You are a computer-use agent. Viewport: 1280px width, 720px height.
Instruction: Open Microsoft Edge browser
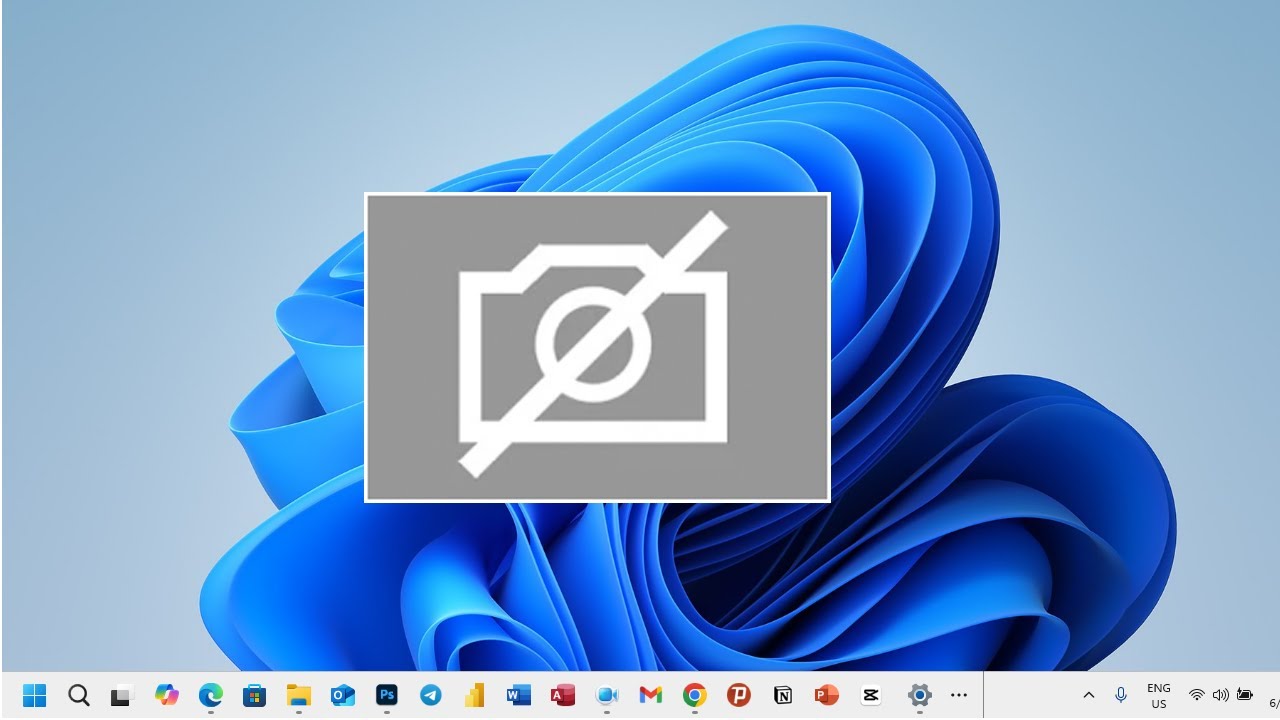[x=211, y=695]
